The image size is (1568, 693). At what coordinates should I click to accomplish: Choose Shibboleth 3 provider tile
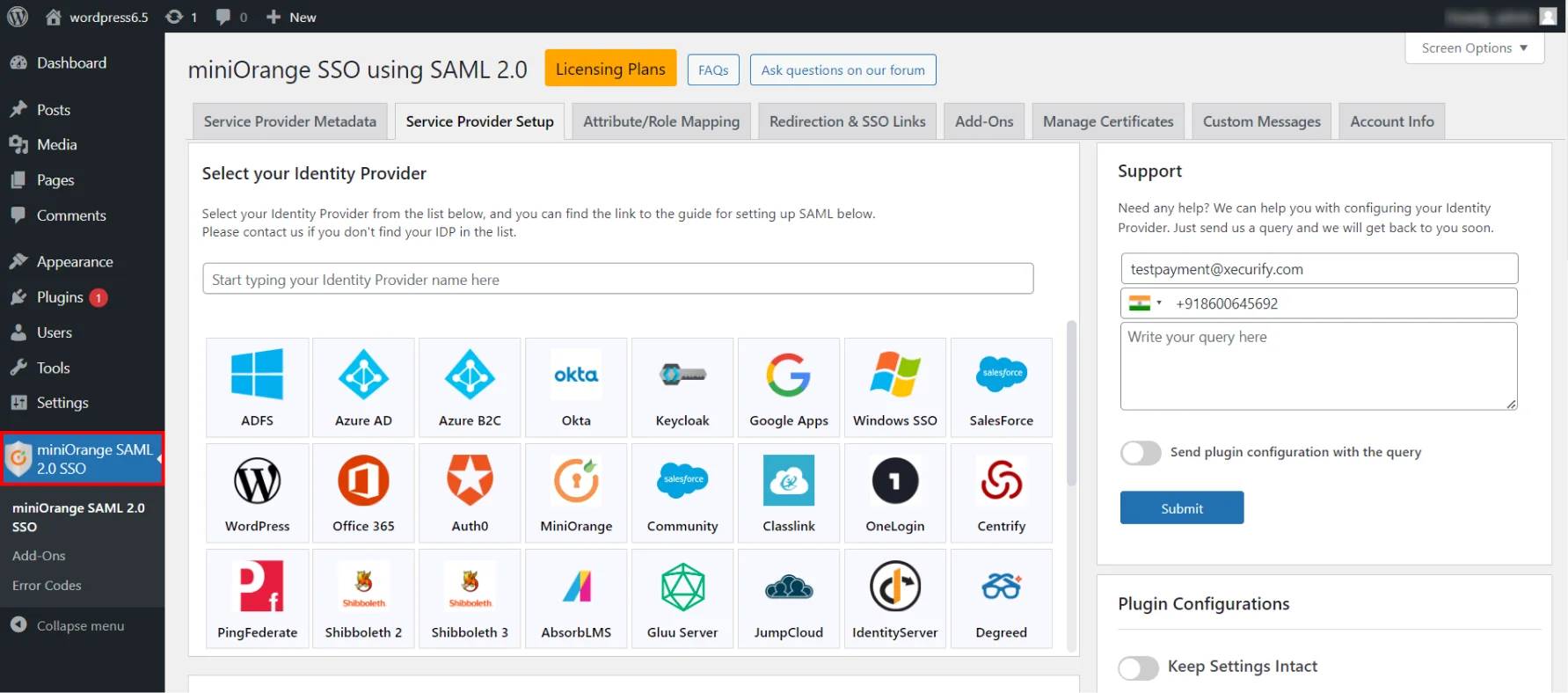(470, 599)
